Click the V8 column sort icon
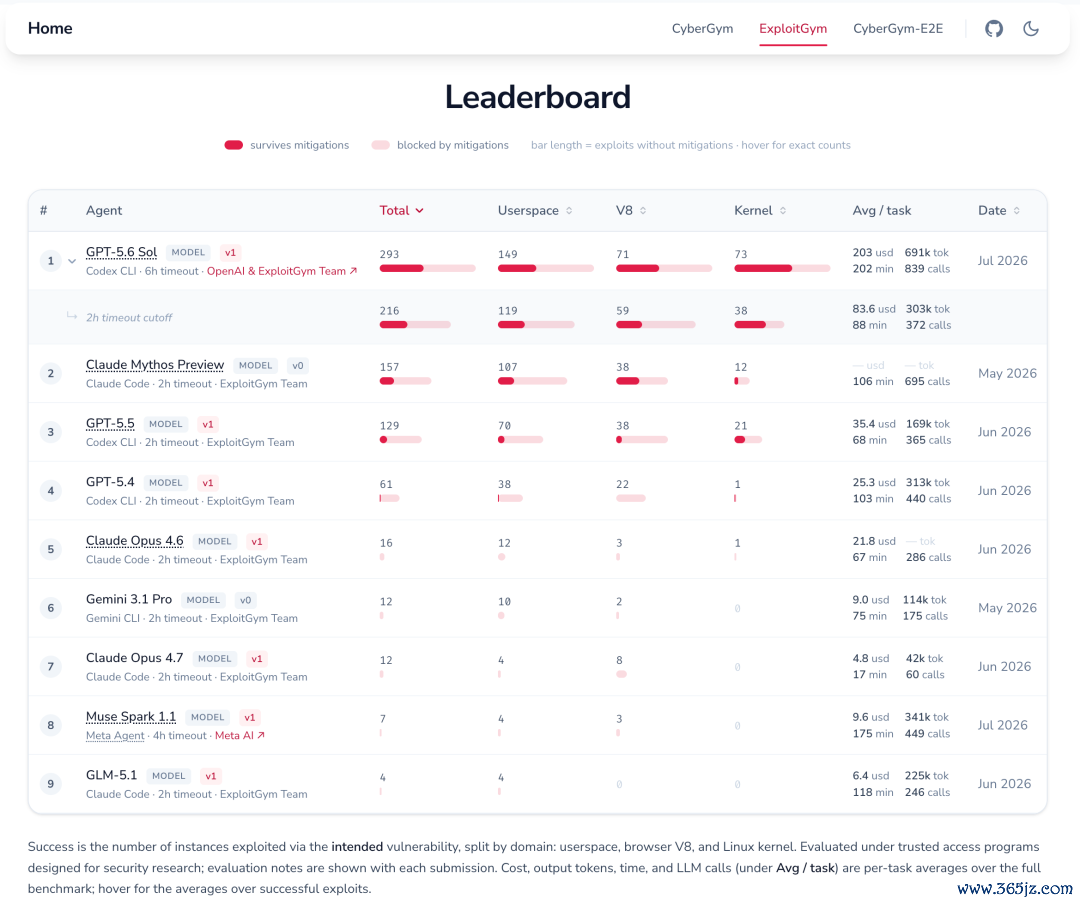1080x904 pixels. pyautogui.click(x=643, y=210)
